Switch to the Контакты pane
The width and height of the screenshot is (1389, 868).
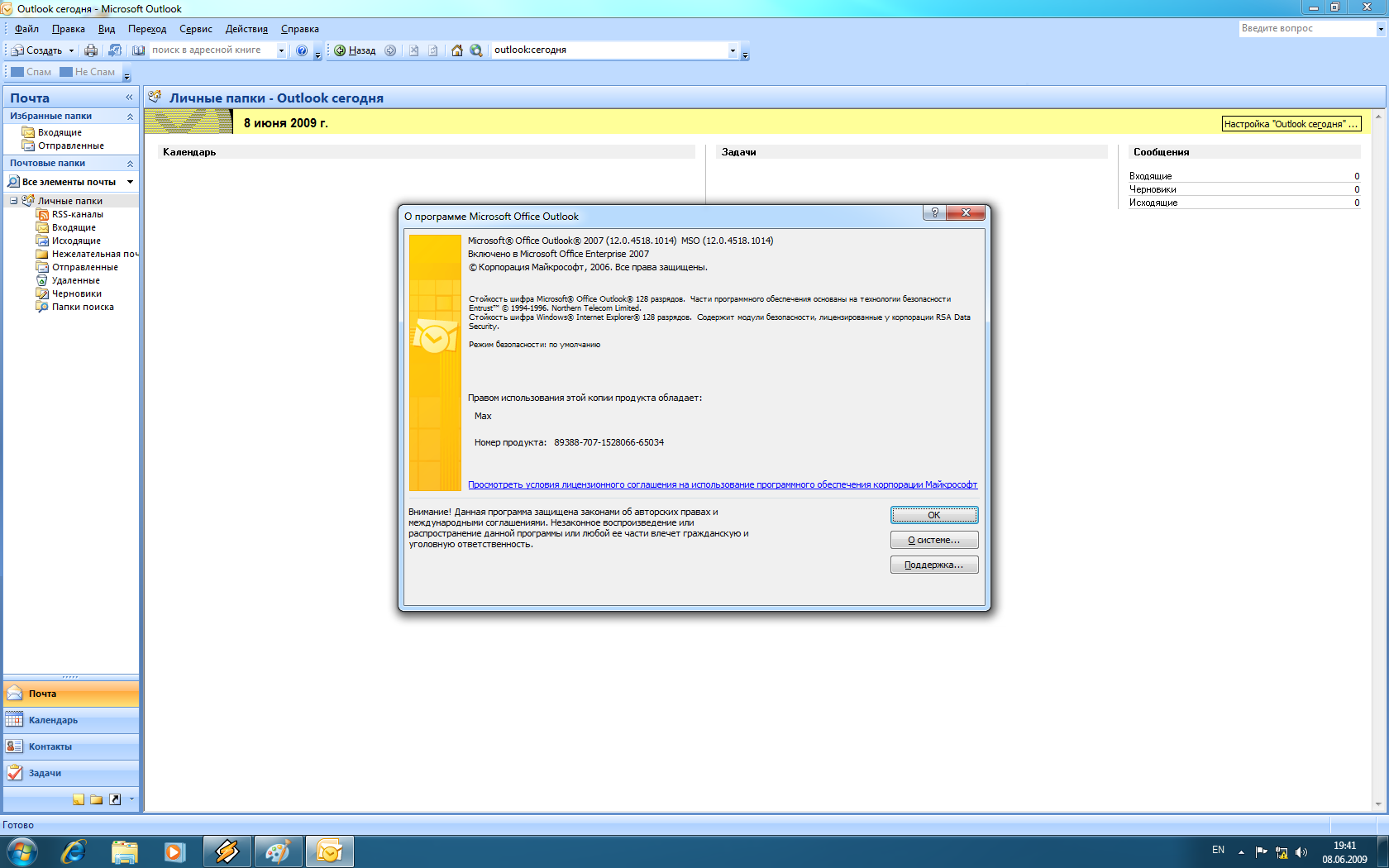[71, 746]
